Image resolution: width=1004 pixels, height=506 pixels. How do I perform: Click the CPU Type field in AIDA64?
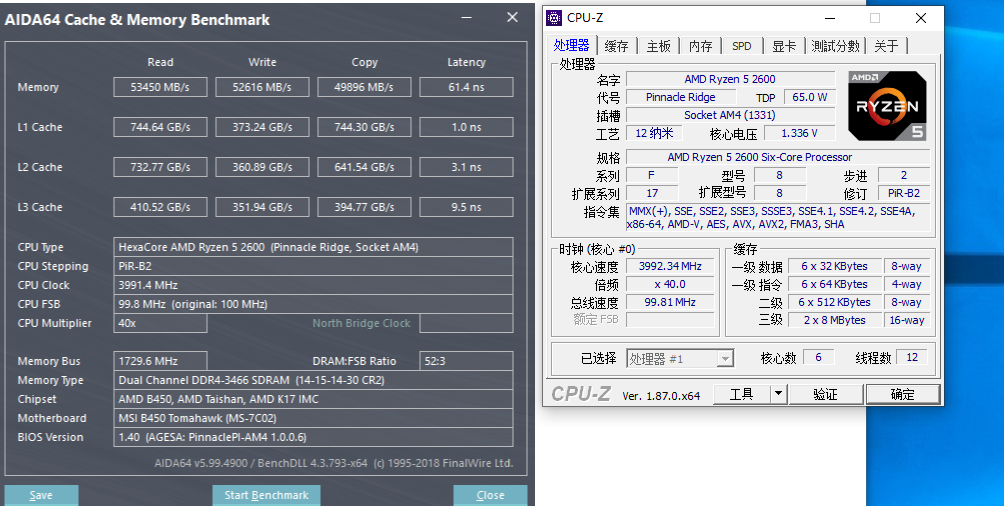313,247
